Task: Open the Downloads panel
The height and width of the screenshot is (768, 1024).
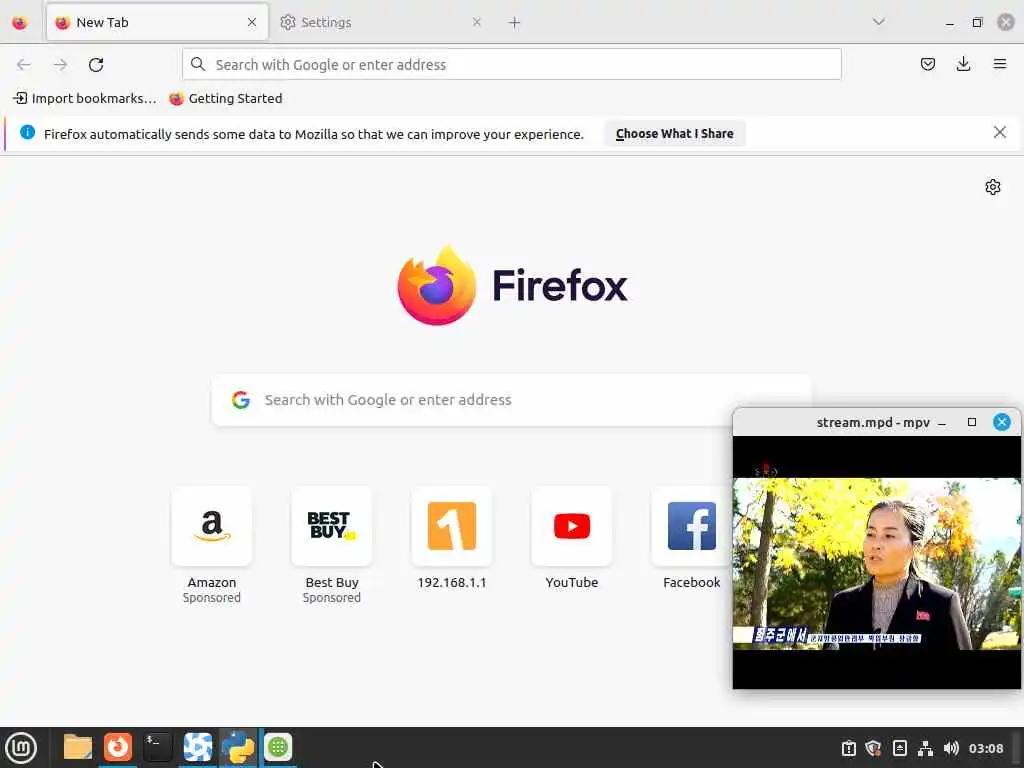Action: 963,64
